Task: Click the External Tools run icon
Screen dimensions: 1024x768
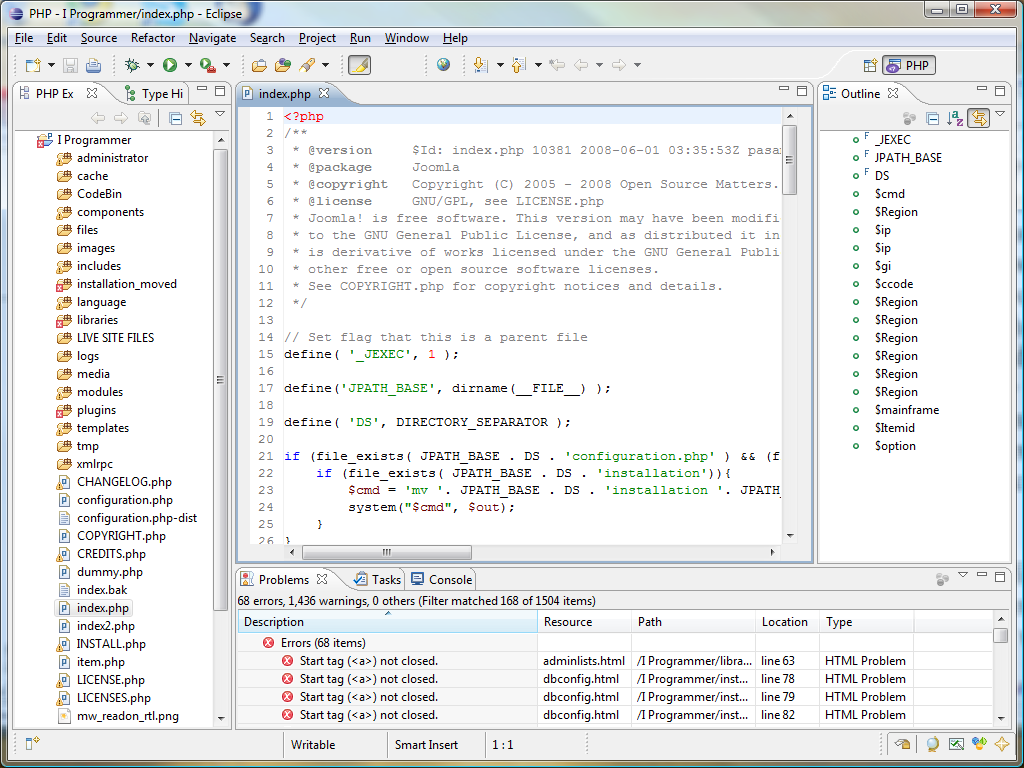Action: (x=208, y=65)
